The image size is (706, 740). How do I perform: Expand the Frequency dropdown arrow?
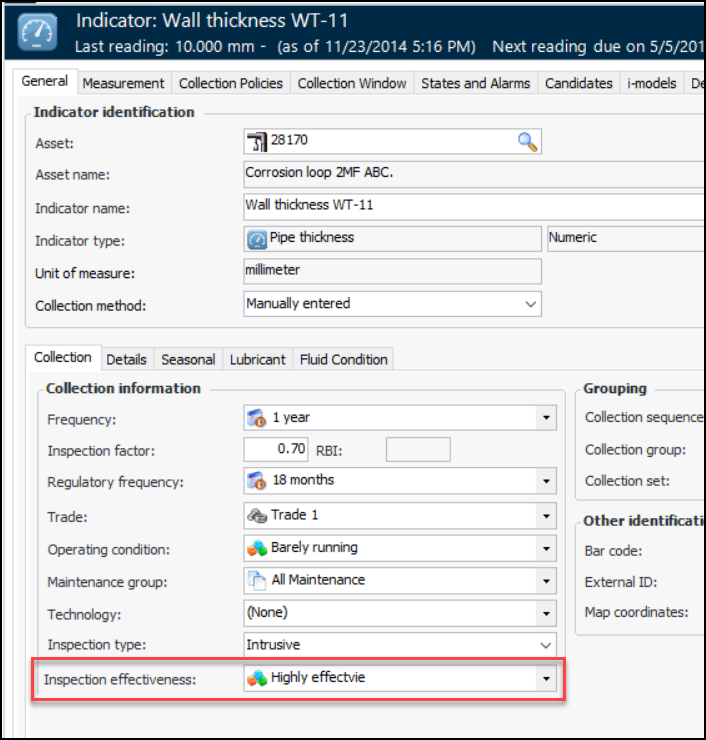pos(546,418)
